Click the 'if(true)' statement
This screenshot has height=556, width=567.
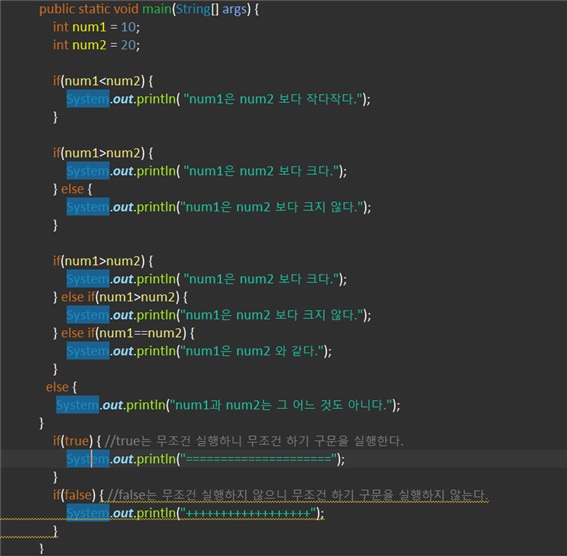tap(73, 441)
